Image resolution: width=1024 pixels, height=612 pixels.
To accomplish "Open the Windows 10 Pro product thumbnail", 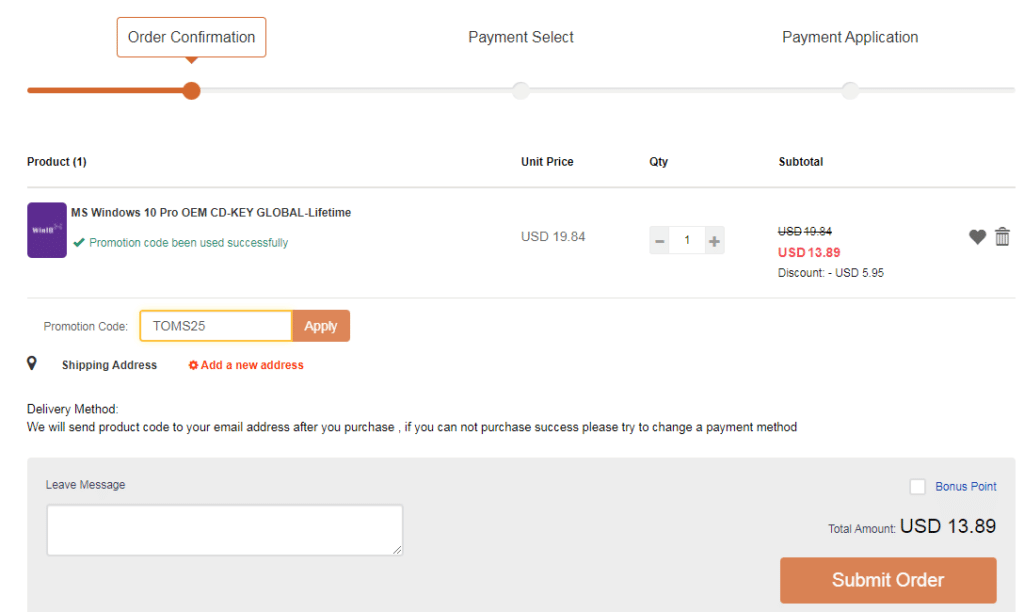I will coord(47,230).
